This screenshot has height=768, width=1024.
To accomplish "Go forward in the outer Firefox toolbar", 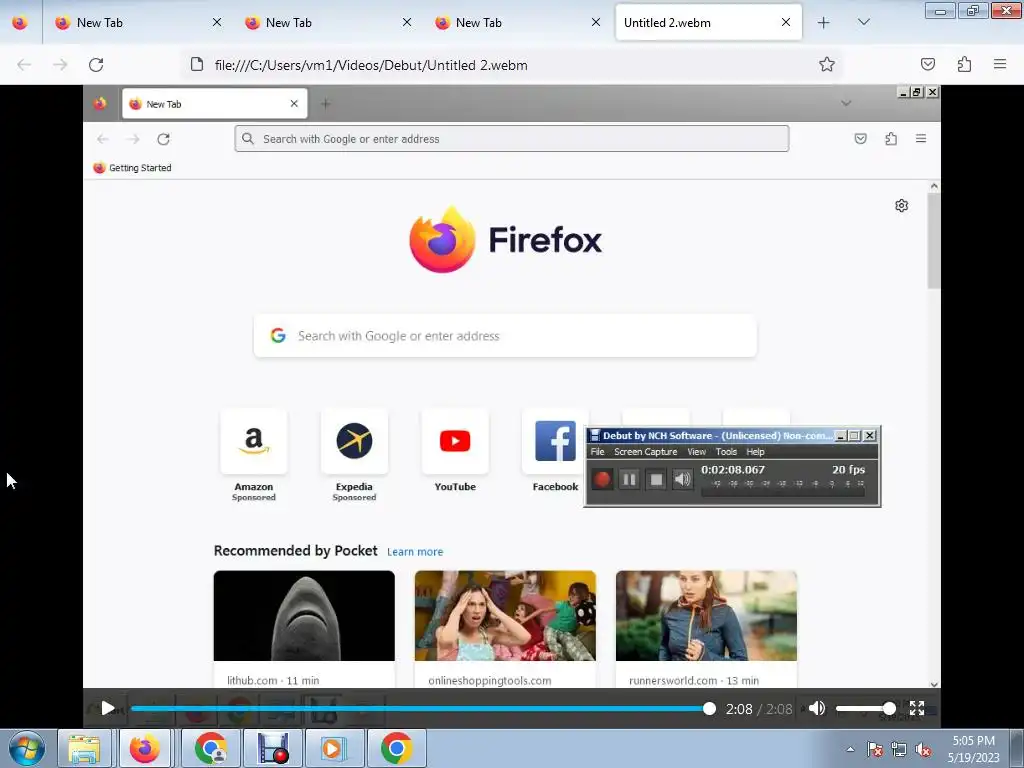I will click(x=60, y=65).
